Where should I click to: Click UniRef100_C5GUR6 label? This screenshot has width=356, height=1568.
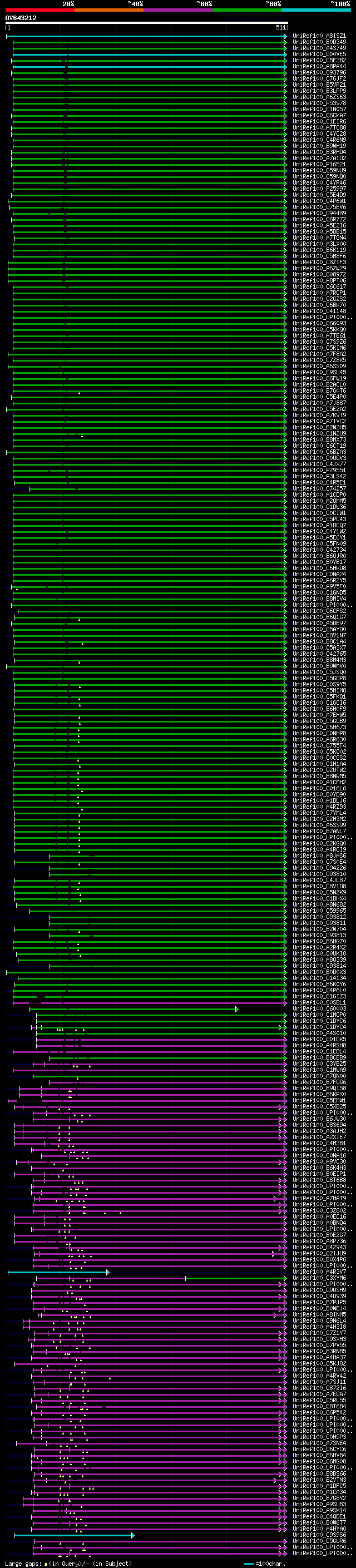click(319, 1541)
